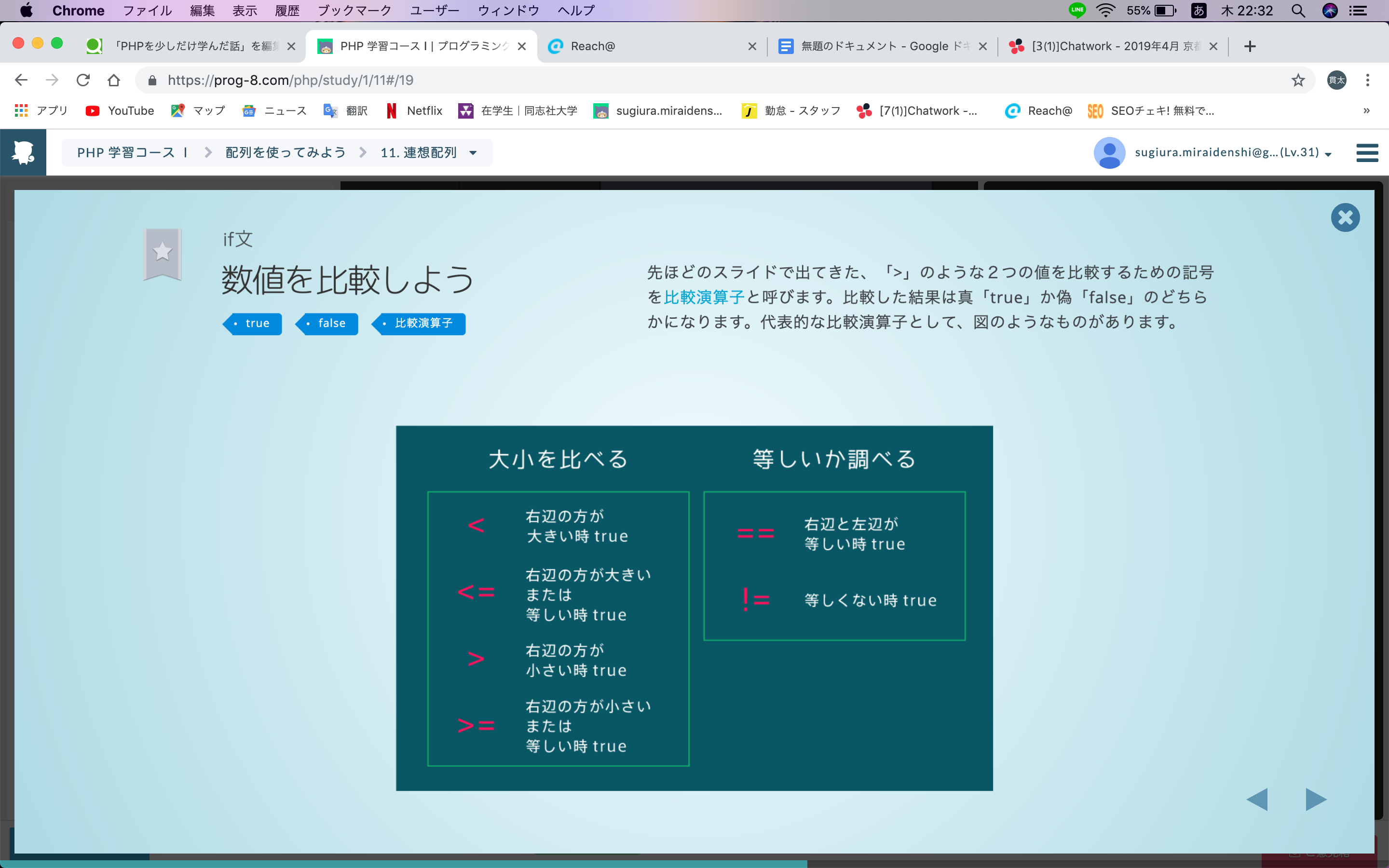Open 表示 menu

[x=245, y=10]
